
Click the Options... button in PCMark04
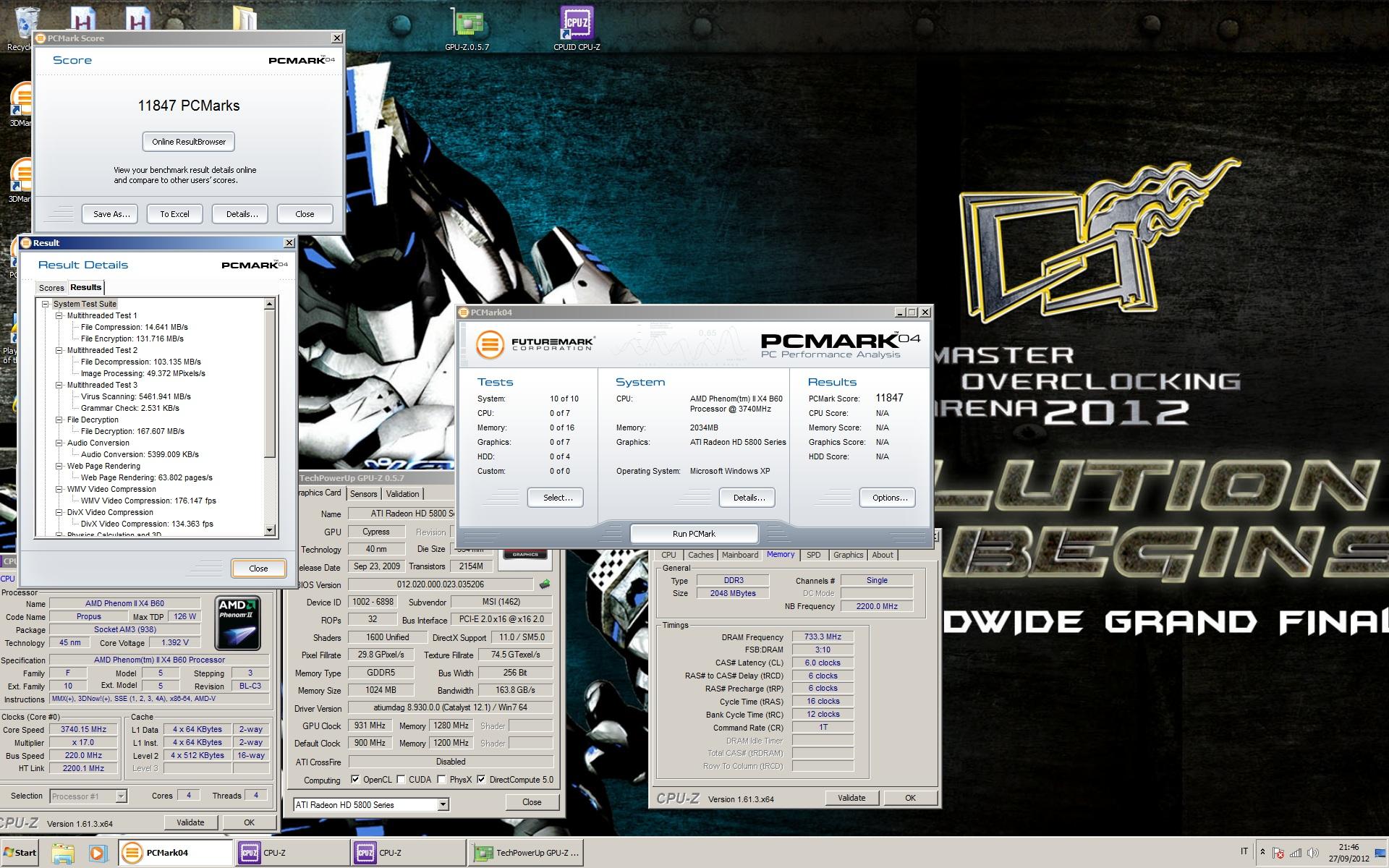click(889, 498)
